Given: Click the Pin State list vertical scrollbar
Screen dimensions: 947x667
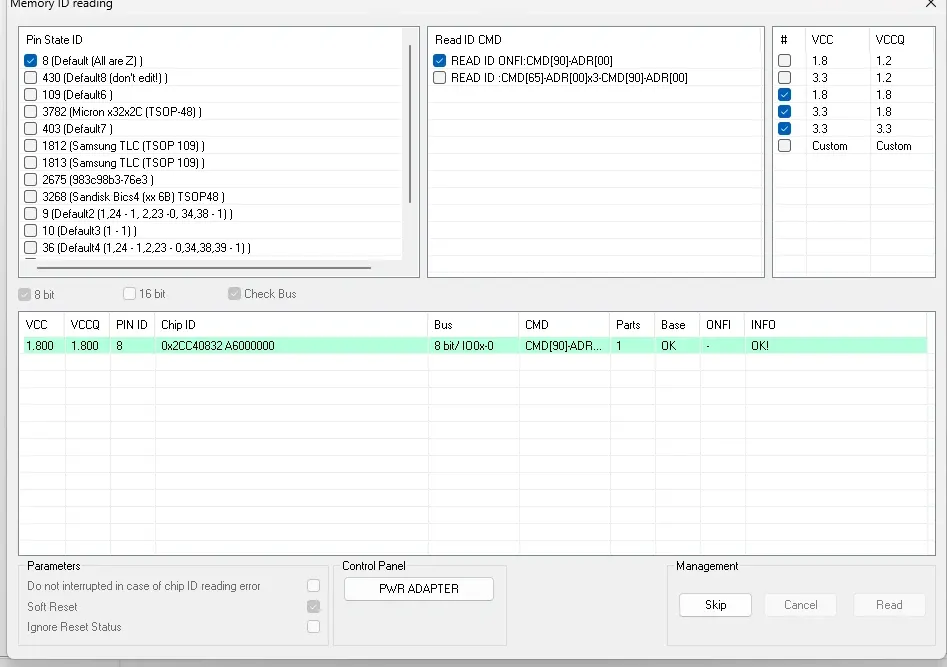Looking at the screenshot, I should [x=410, y=124].
